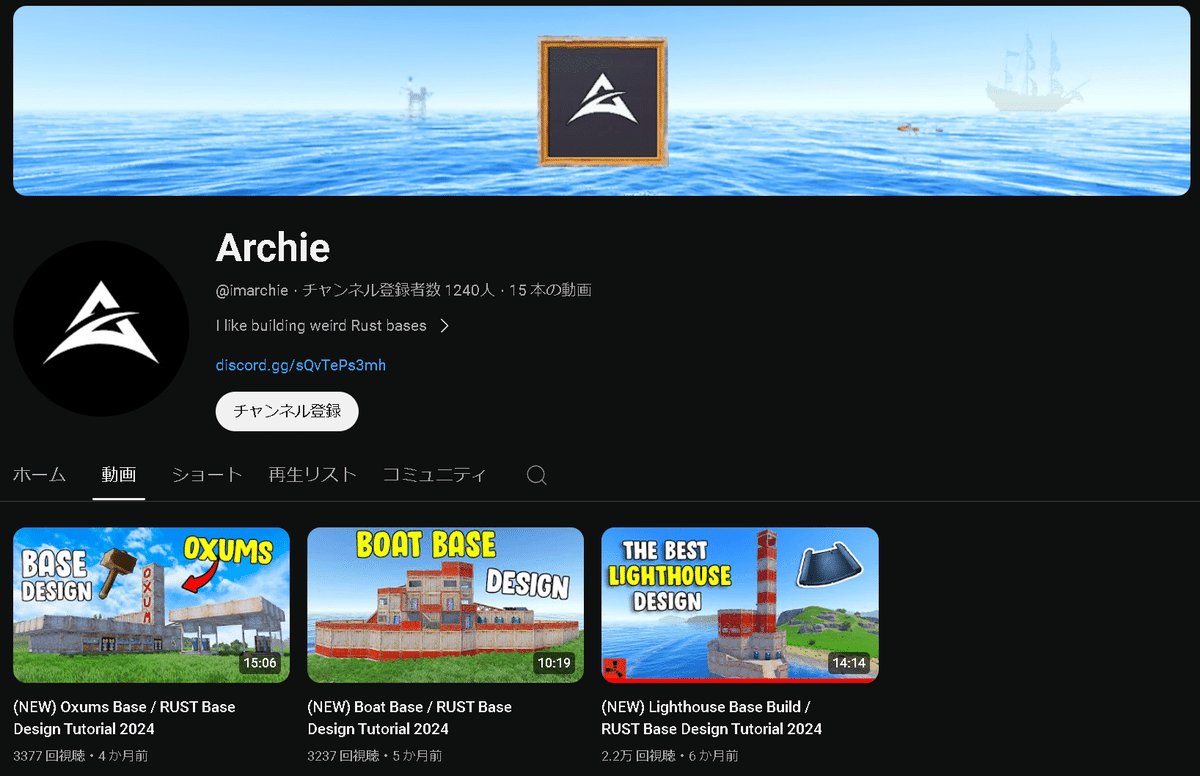
Task: Click the Oxums Base video title
Action: click(125, 718)
